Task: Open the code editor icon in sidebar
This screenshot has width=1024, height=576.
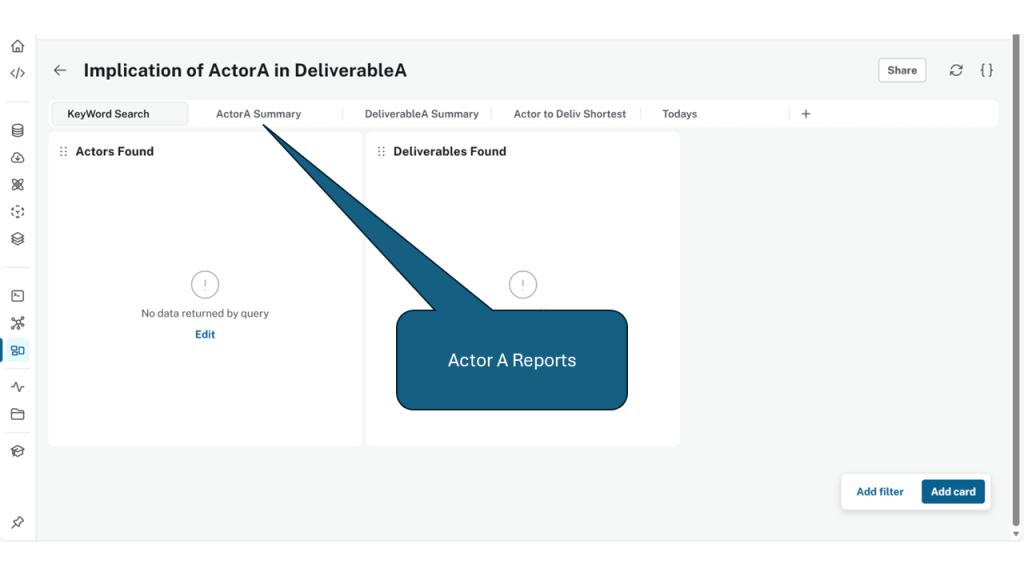Action: [17, 73]
